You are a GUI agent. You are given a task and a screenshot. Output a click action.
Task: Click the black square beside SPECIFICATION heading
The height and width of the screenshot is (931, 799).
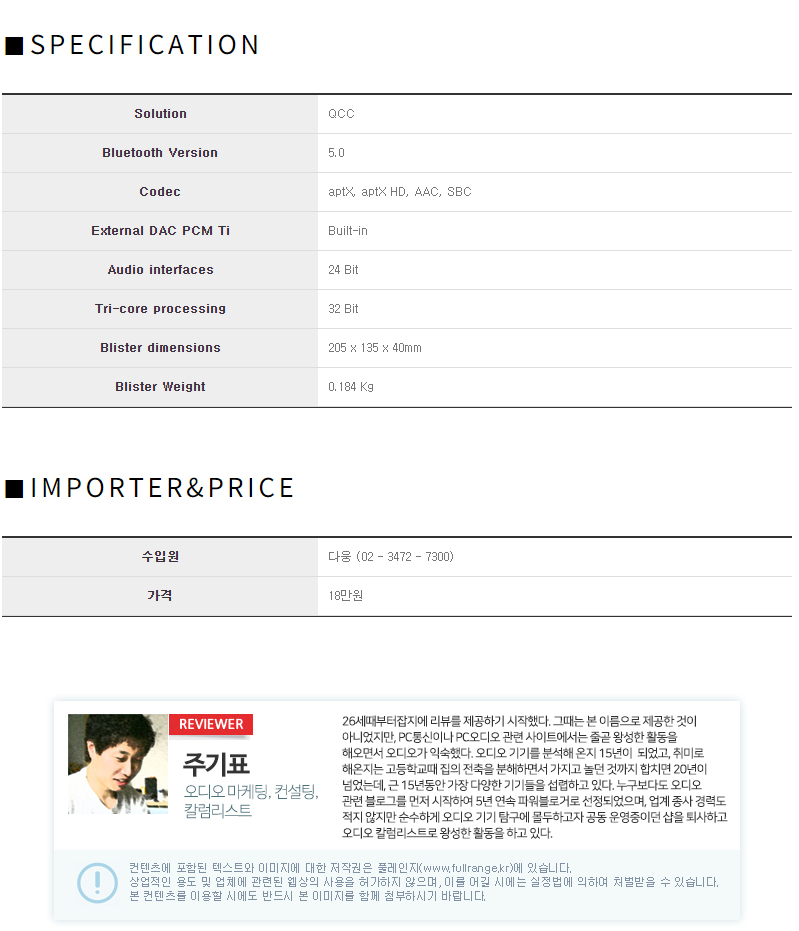[14, 46]
